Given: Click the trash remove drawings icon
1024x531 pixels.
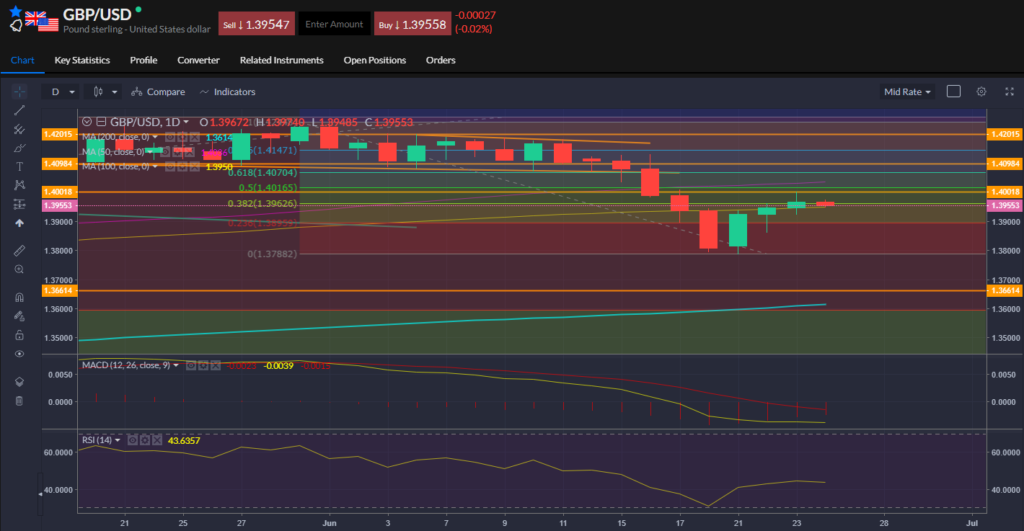Looking at the screenshot, I should point(19,401).
